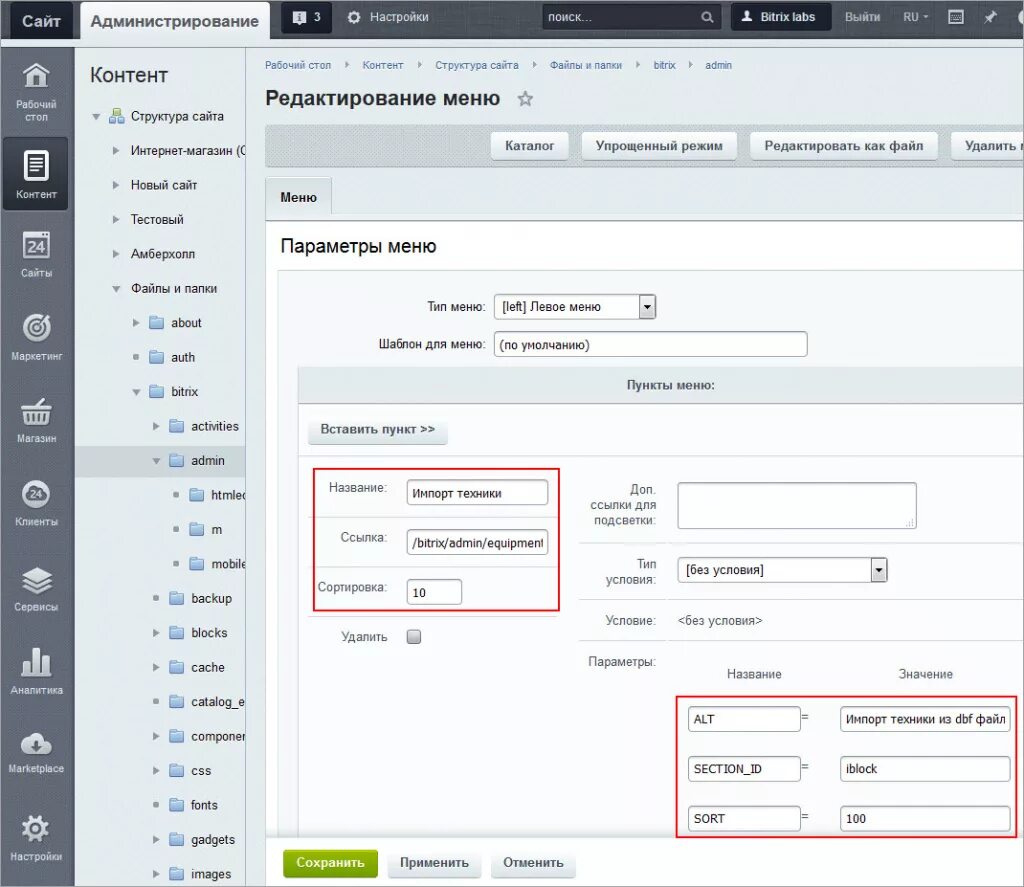Click the Каталог button

tap(529, 146)
